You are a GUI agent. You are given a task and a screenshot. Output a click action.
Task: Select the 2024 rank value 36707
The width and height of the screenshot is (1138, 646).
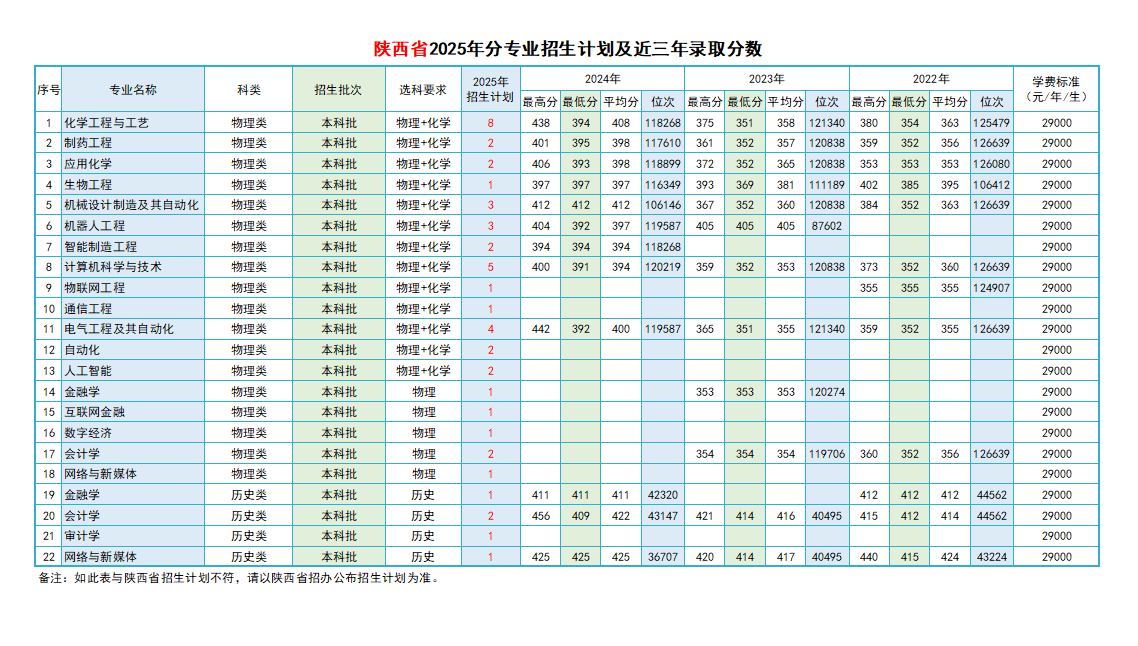click(662, 557)
